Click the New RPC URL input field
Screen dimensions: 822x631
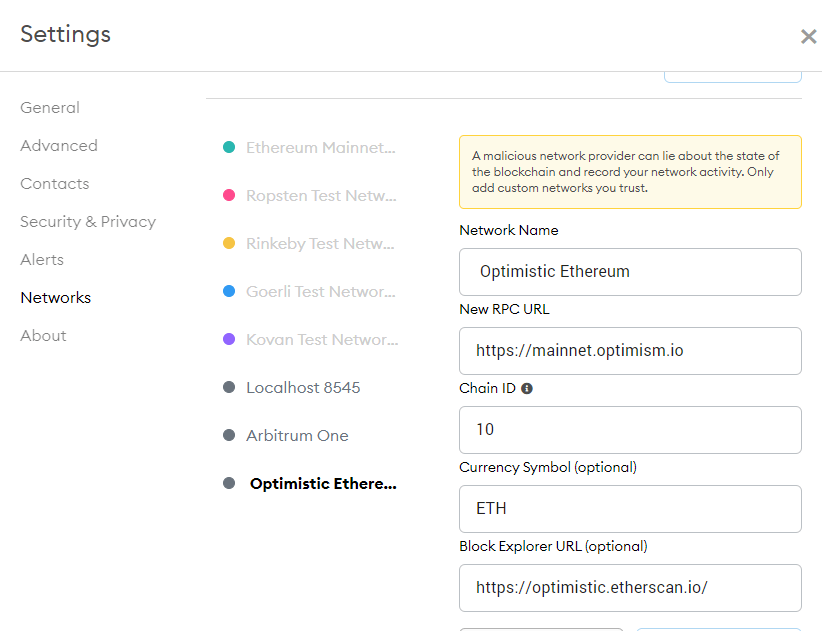click(630, 350)
